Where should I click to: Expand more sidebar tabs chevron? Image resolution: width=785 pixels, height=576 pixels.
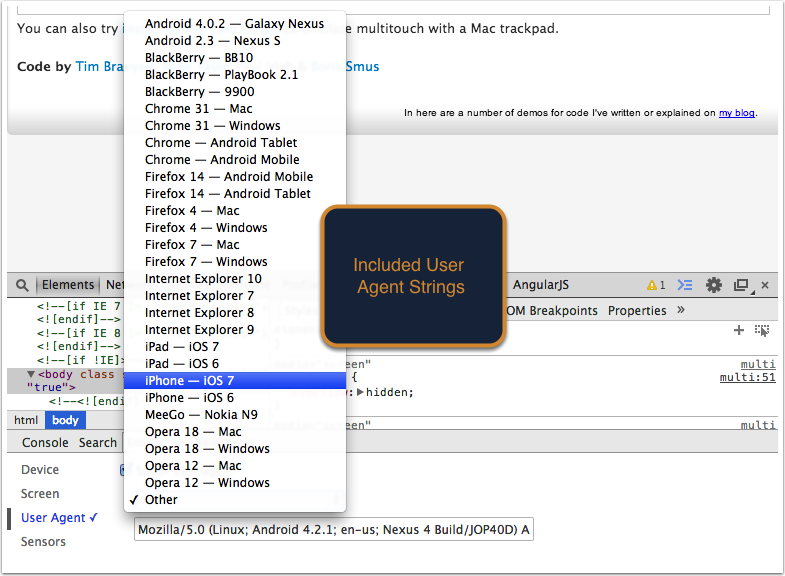pos(680,310)
